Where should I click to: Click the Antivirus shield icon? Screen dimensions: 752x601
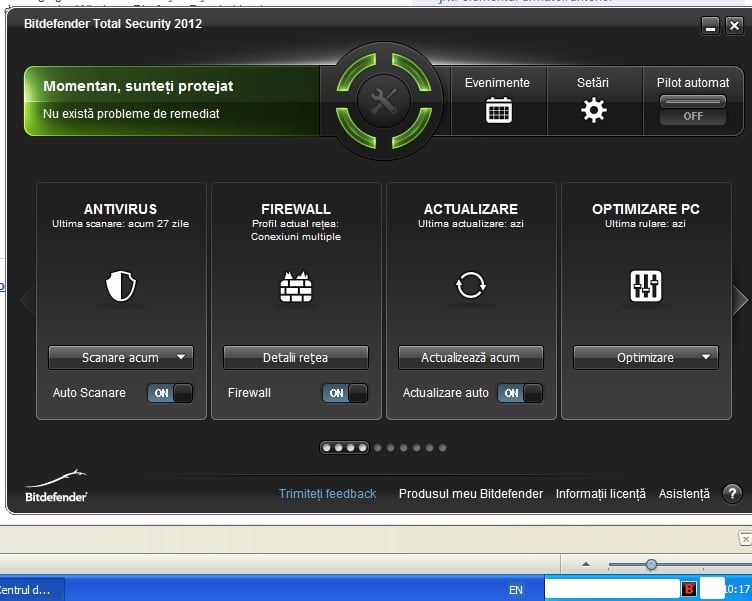coord(121,286)
